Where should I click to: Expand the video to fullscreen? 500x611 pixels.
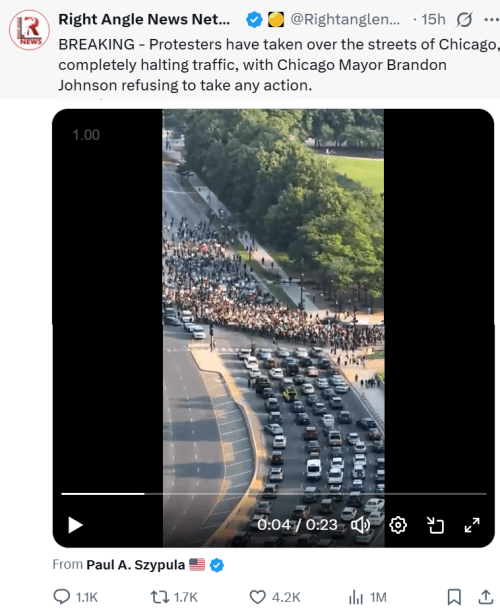tap(472, 525)
